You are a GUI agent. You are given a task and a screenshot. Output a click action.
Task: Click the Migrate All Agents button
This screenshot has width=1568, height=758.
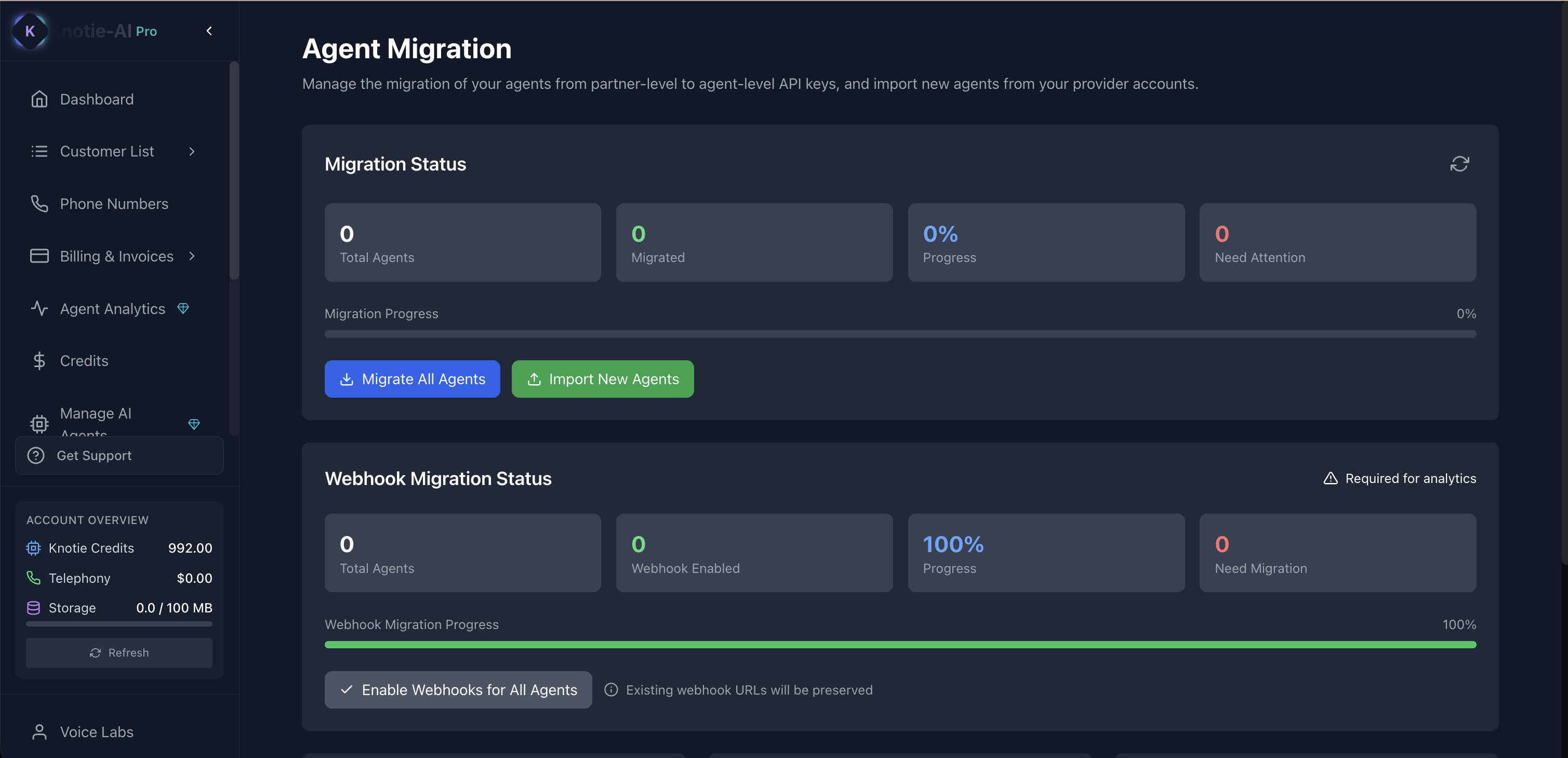coord(412,379)
